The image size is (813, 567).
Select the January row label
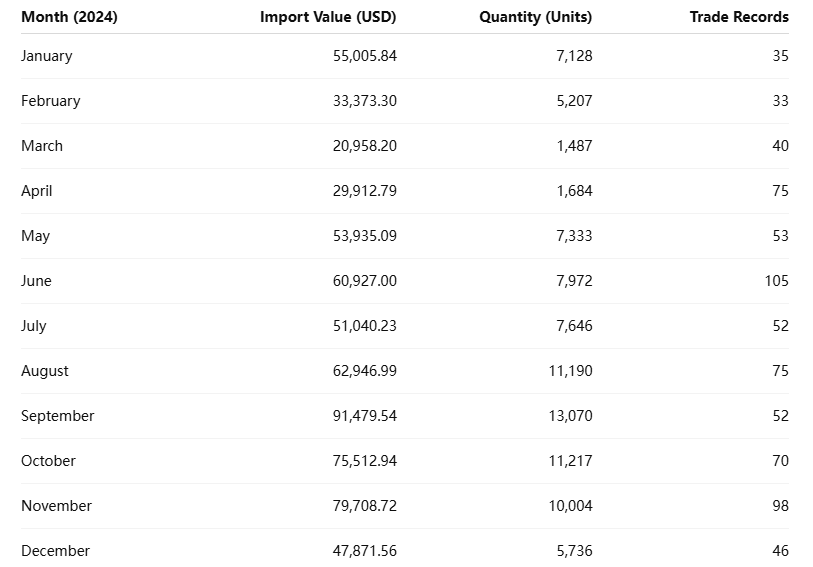(47, 56)
